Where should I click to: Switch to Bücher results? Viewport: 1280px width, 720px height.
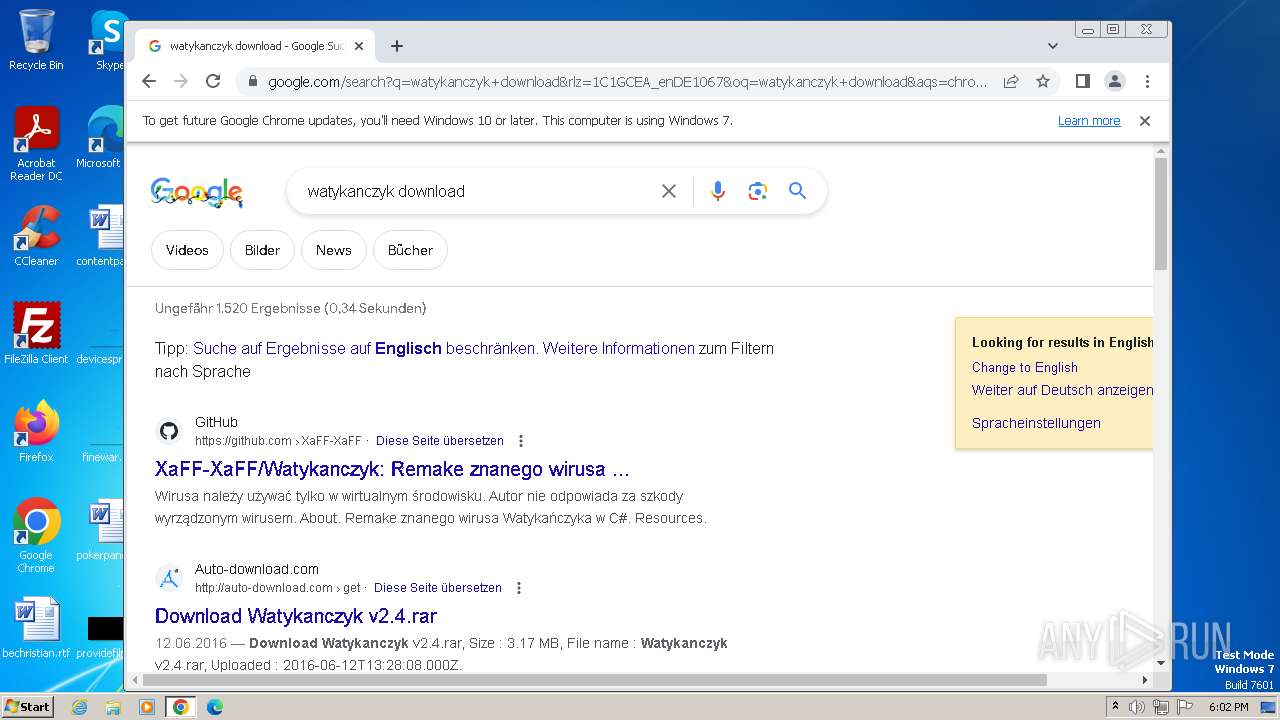(410, 250)
